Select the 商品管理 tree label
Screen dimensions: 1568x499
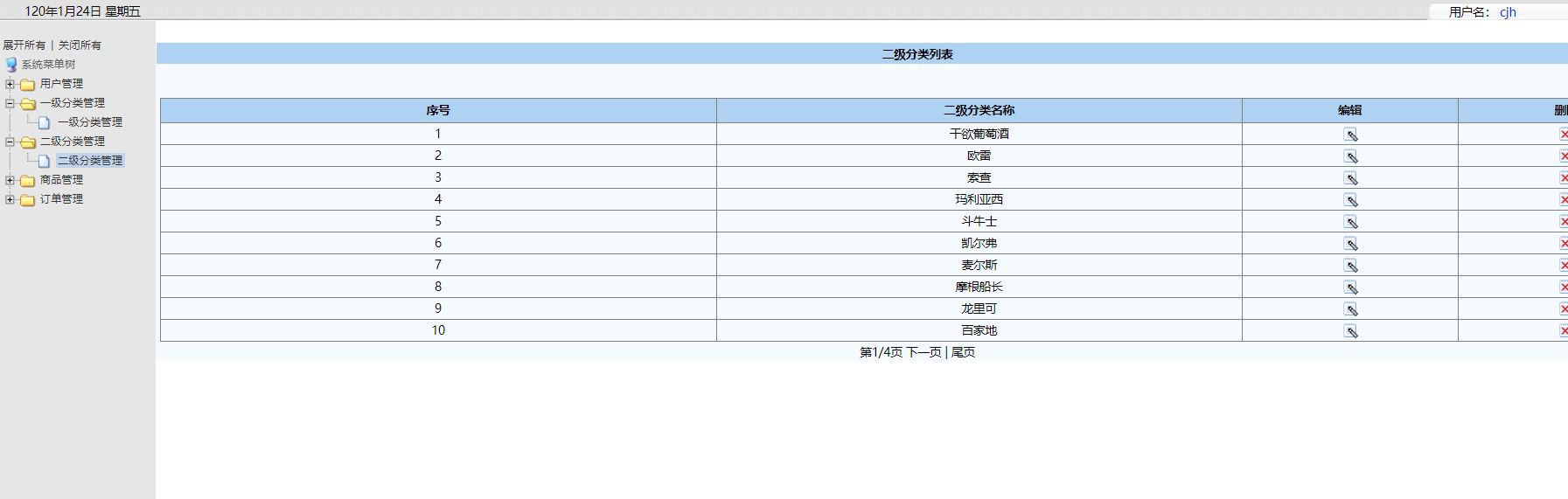[x=61, y=180]
